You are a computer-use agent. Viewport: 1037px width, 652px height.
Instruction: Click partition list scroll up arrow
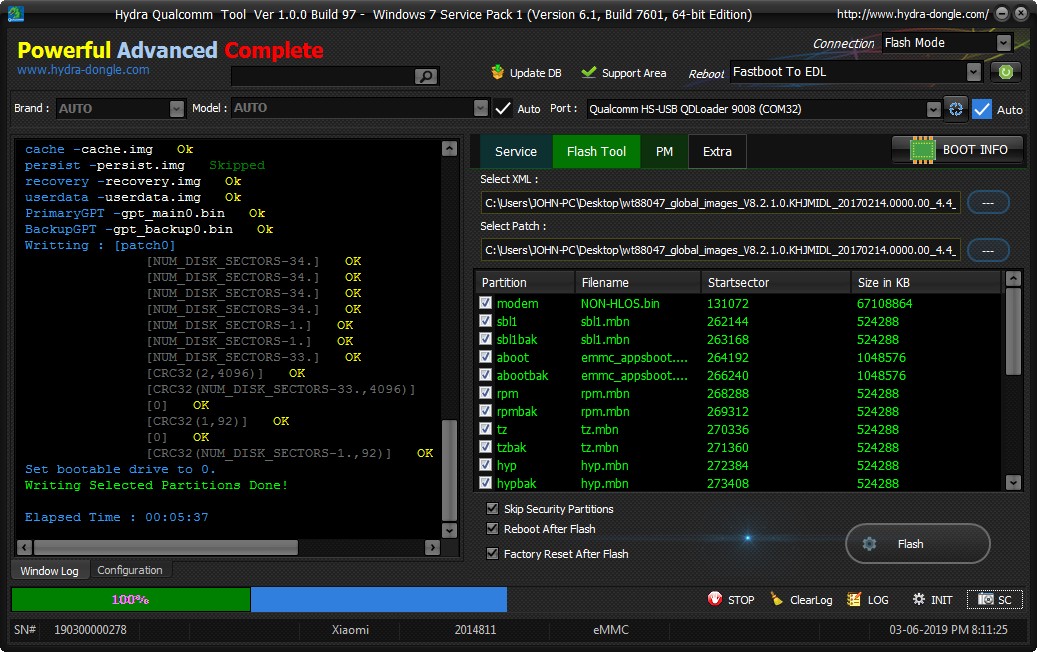(1013, 278)
